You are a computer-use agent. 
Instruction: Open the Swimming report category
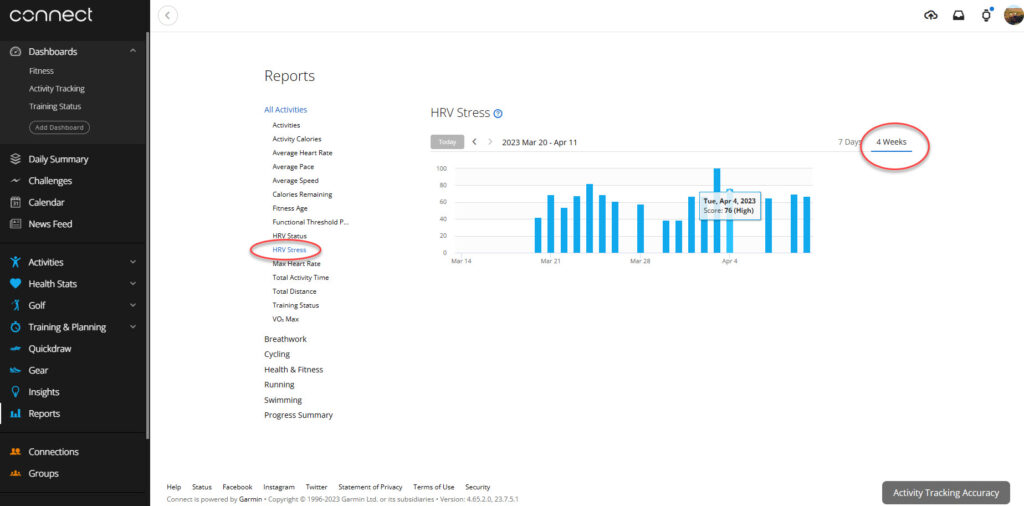(283, 400)
